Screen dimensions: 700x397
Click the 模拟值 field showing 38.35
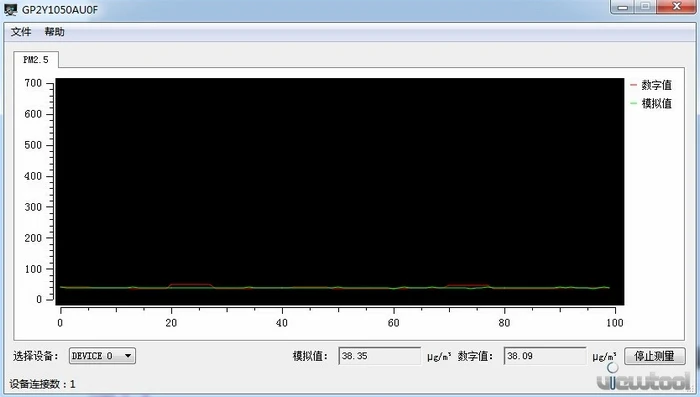tap(379, 356)
